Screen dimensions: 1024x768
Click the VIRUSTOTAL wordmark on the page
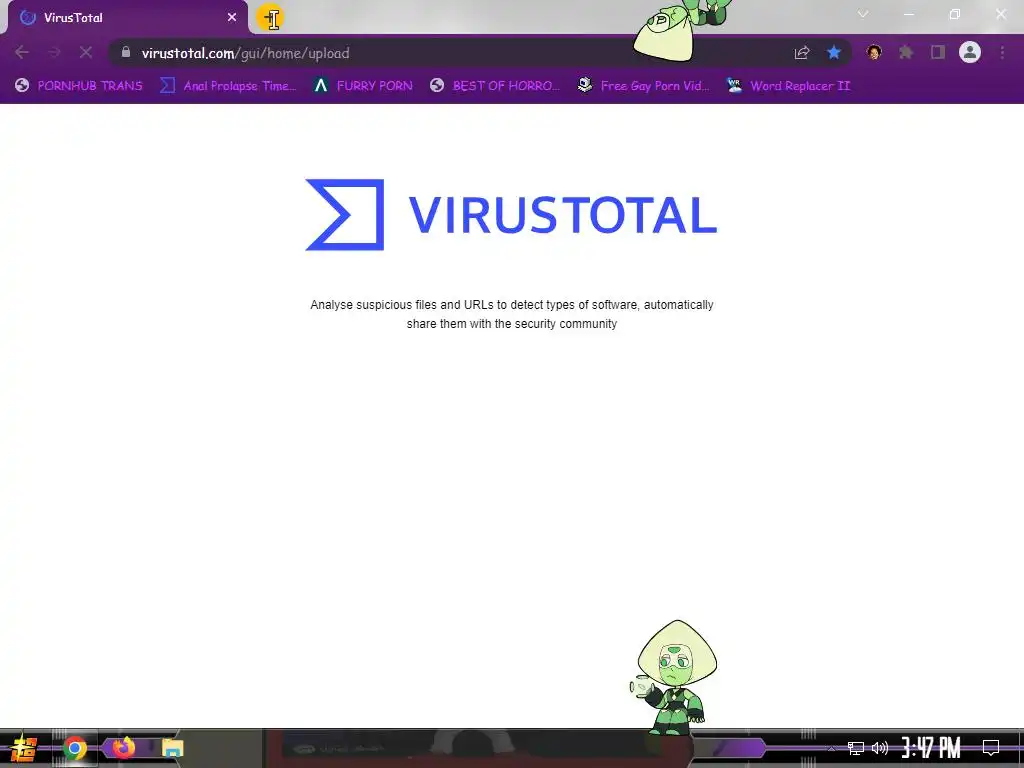tap(563, 215)
